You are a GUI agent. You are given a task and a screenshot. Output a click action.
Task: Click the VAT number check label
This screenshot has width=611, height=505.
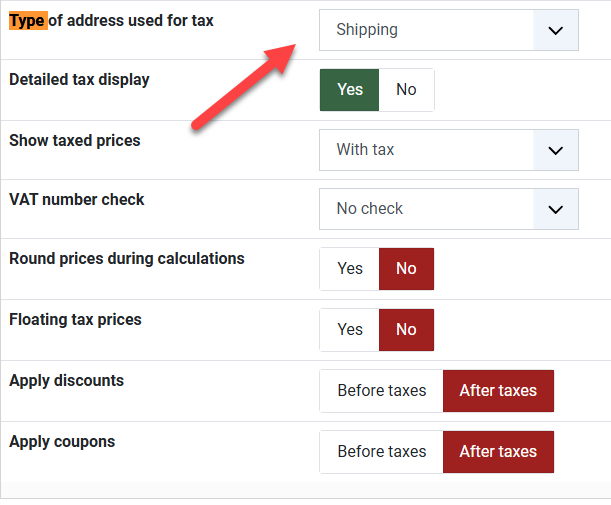pos(77,200)
